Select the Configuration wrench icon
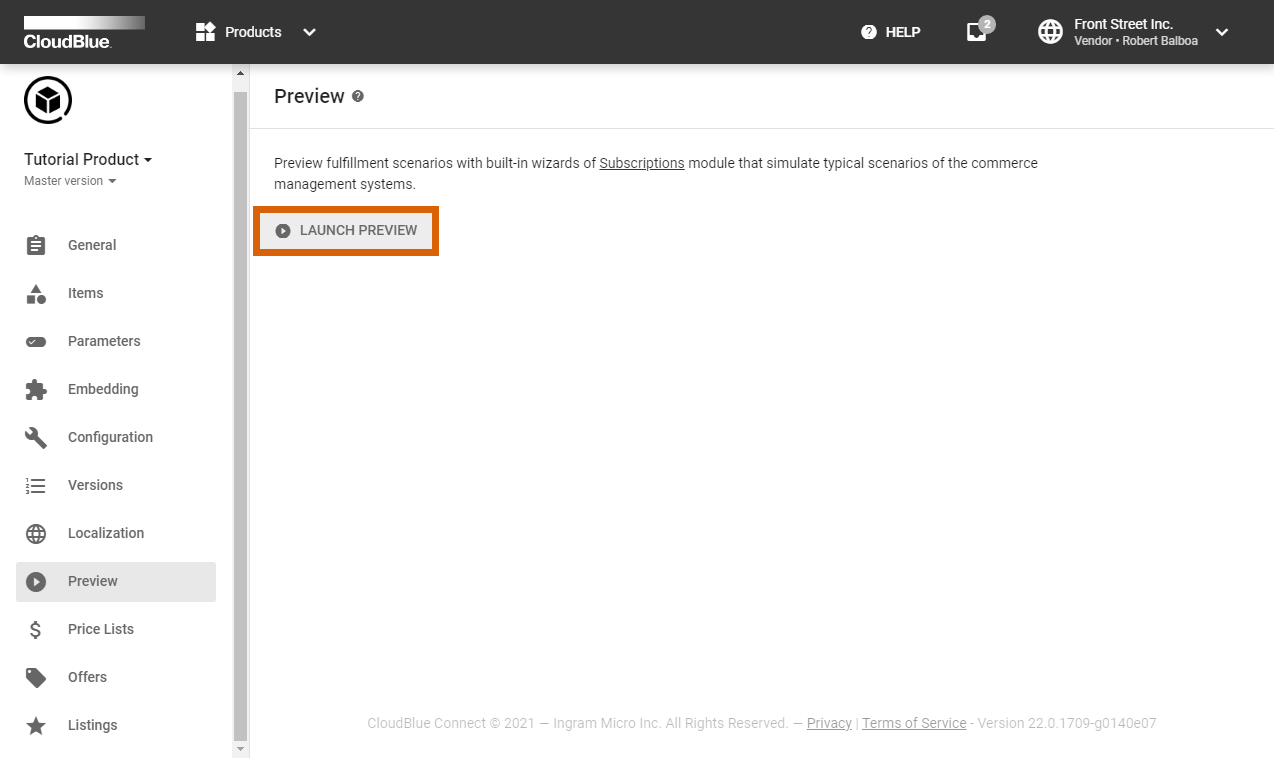This screenshot has height=758, width=1274. [x=38, y=437]
